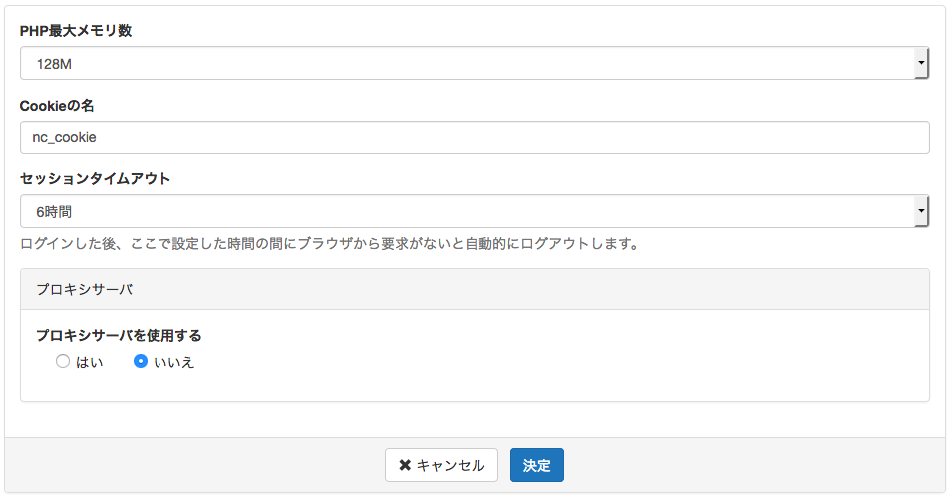Click the PHP最大メモリ数 field label
Viewport: 951px width, 497px height.
(x=76, y=31)
